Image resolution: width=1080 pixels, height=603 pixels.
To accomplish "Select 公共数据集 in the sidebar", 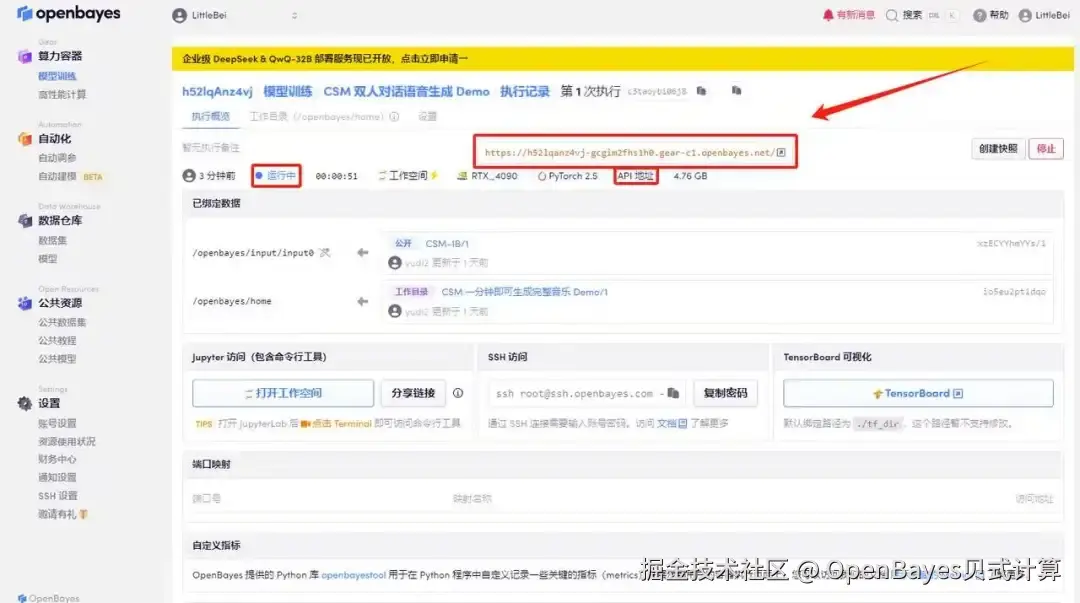I will (x=62, y=322).
